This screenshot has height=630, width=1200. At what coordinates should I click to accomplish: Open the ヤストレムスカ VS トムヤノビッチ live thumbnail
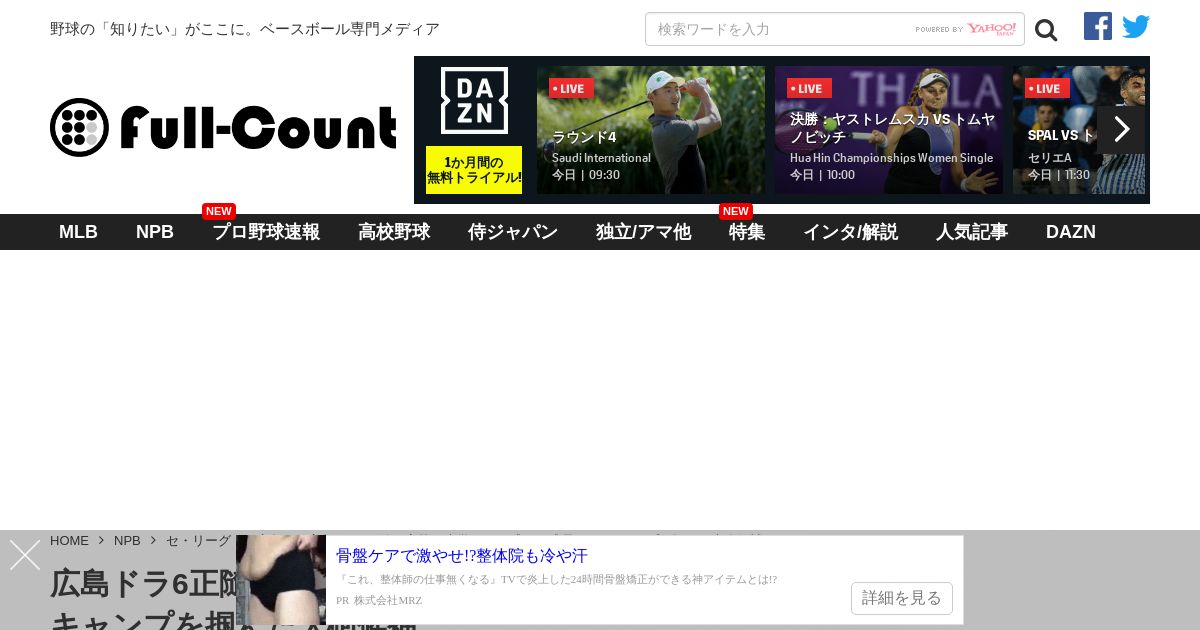click(889, 130)
